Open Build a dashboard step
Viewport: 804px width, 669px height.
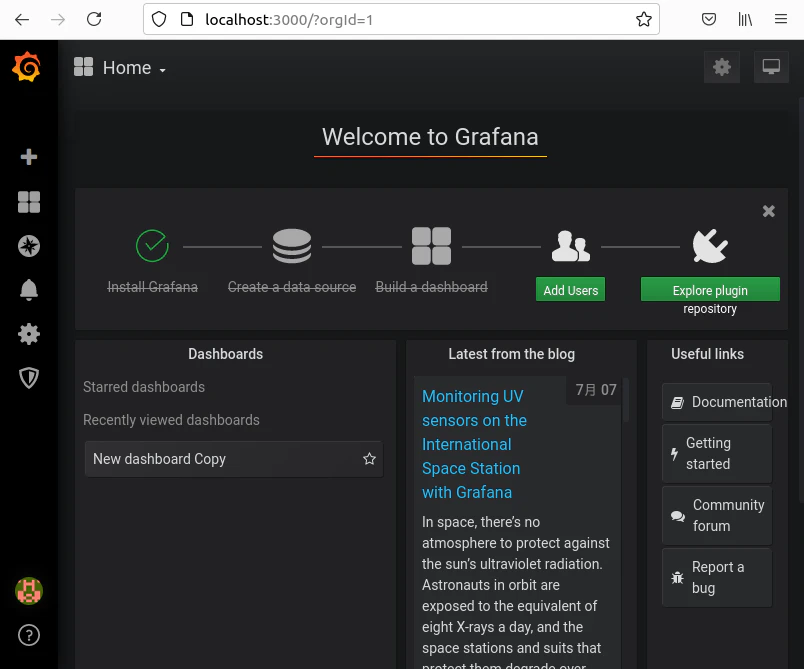click(x=431, y=287)
